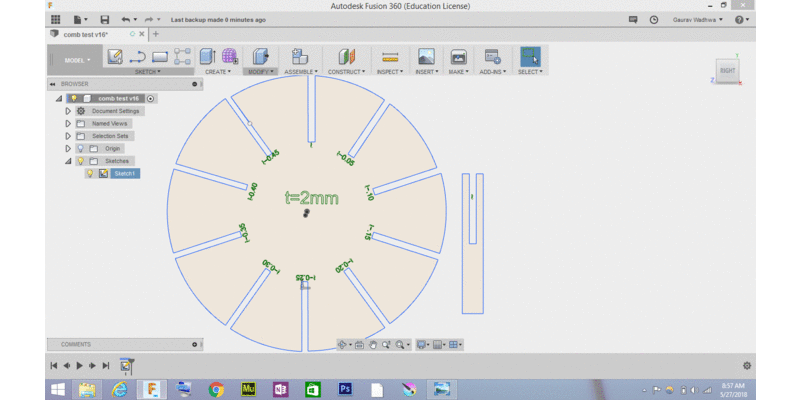Open the job status clock icon
Image resolution: width=800 pixels, height=400 pixels.
[x=654, y=19]
